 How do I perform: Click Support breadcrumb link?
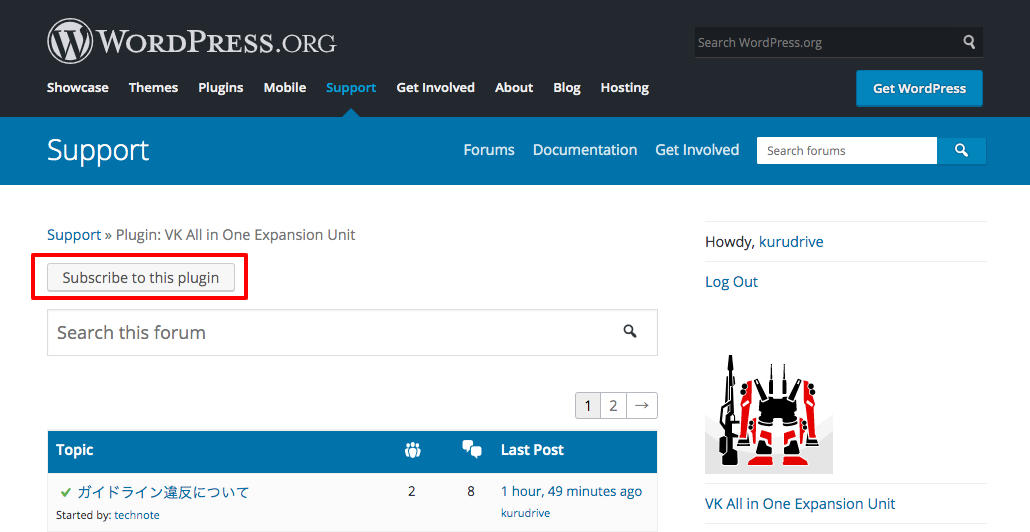74,235
